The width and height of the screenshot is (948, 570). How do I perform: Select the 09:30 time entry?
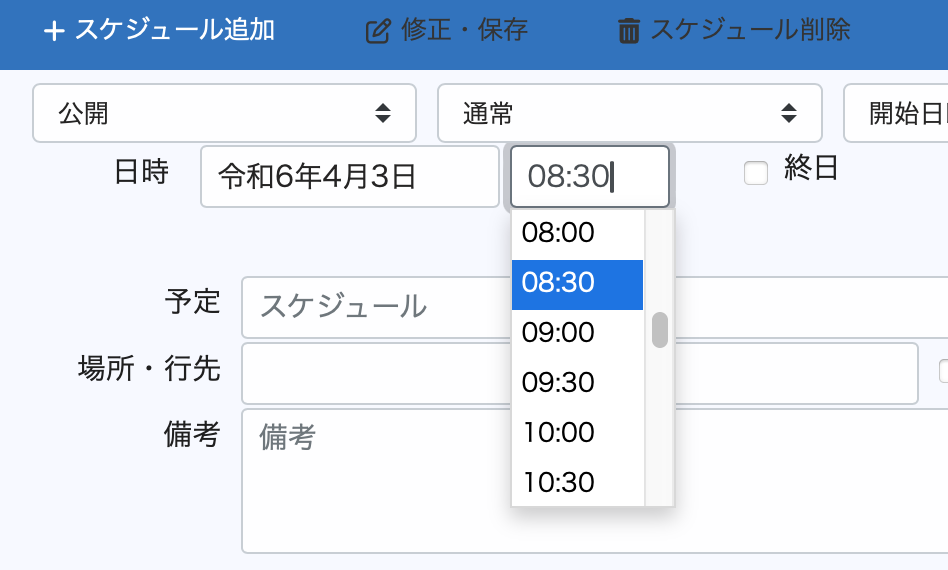pyautogui.click(x=577, y=383)
